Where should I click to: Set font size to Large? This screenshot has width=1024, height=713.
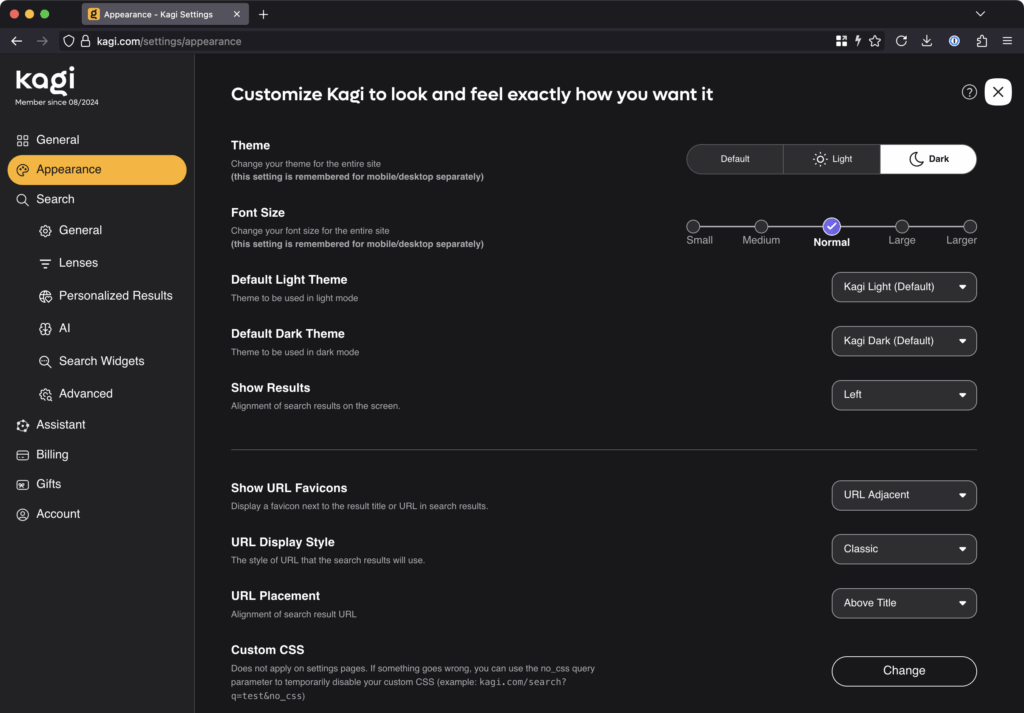[902, 227]
